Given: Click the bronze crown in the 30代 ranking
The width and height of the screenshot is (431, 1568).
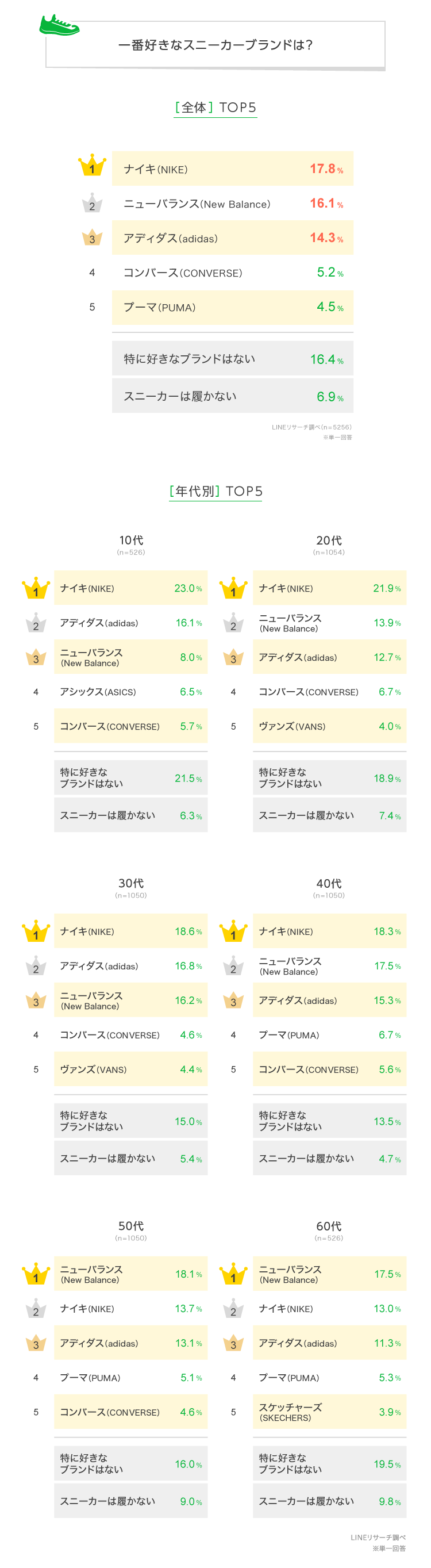Looking at the screenshot, I should coord(36,1000).
